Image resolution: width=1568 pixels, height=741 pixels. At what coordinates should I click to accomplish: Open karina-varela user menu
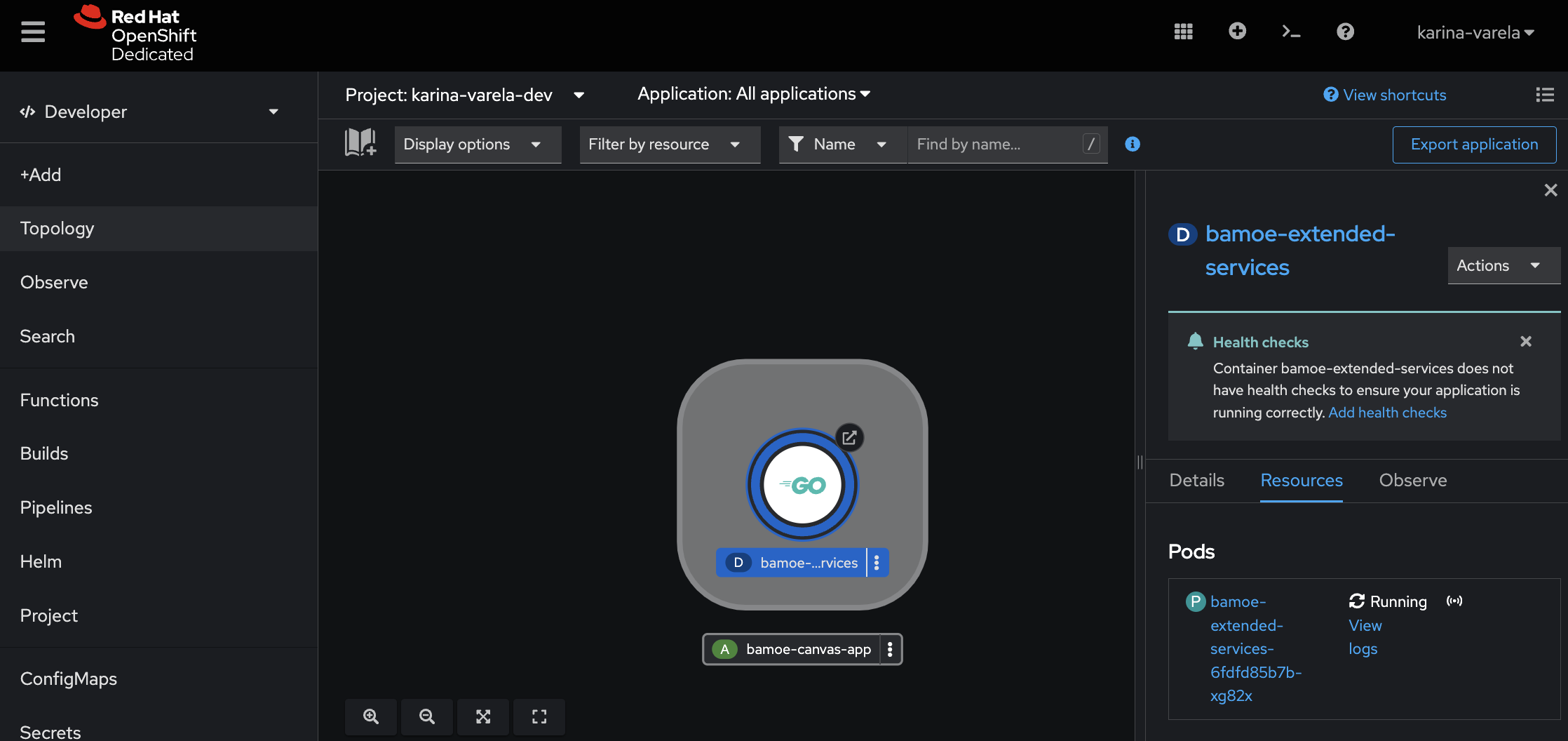coord(1475,33)
